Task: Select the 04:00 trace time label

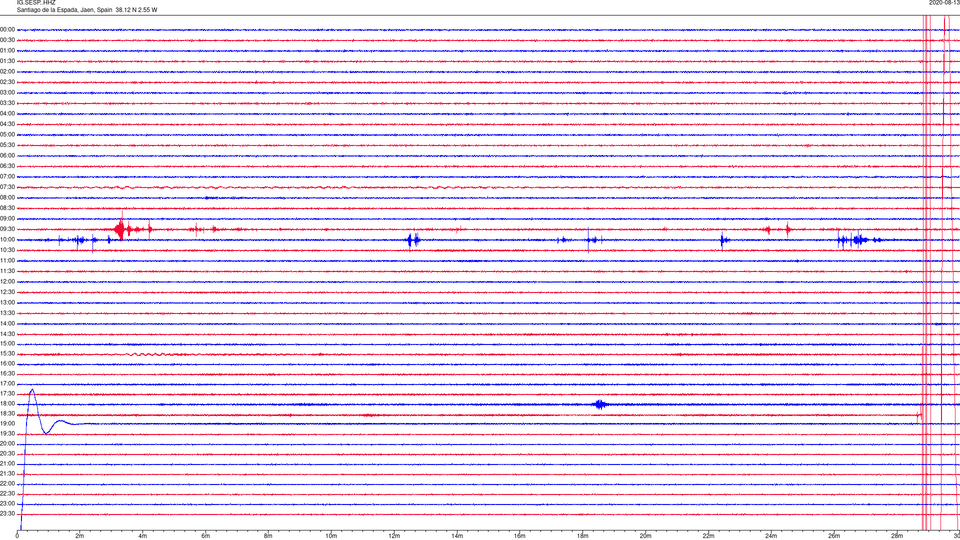Action: click(x=7, y=114)
